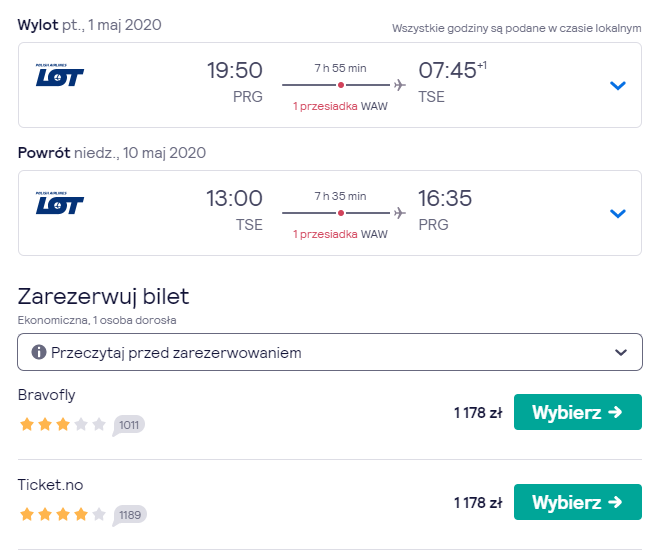Click the LOT logo on the outbound flight
This screenshot has width=656, height=554.
click(x=60, y=75)
